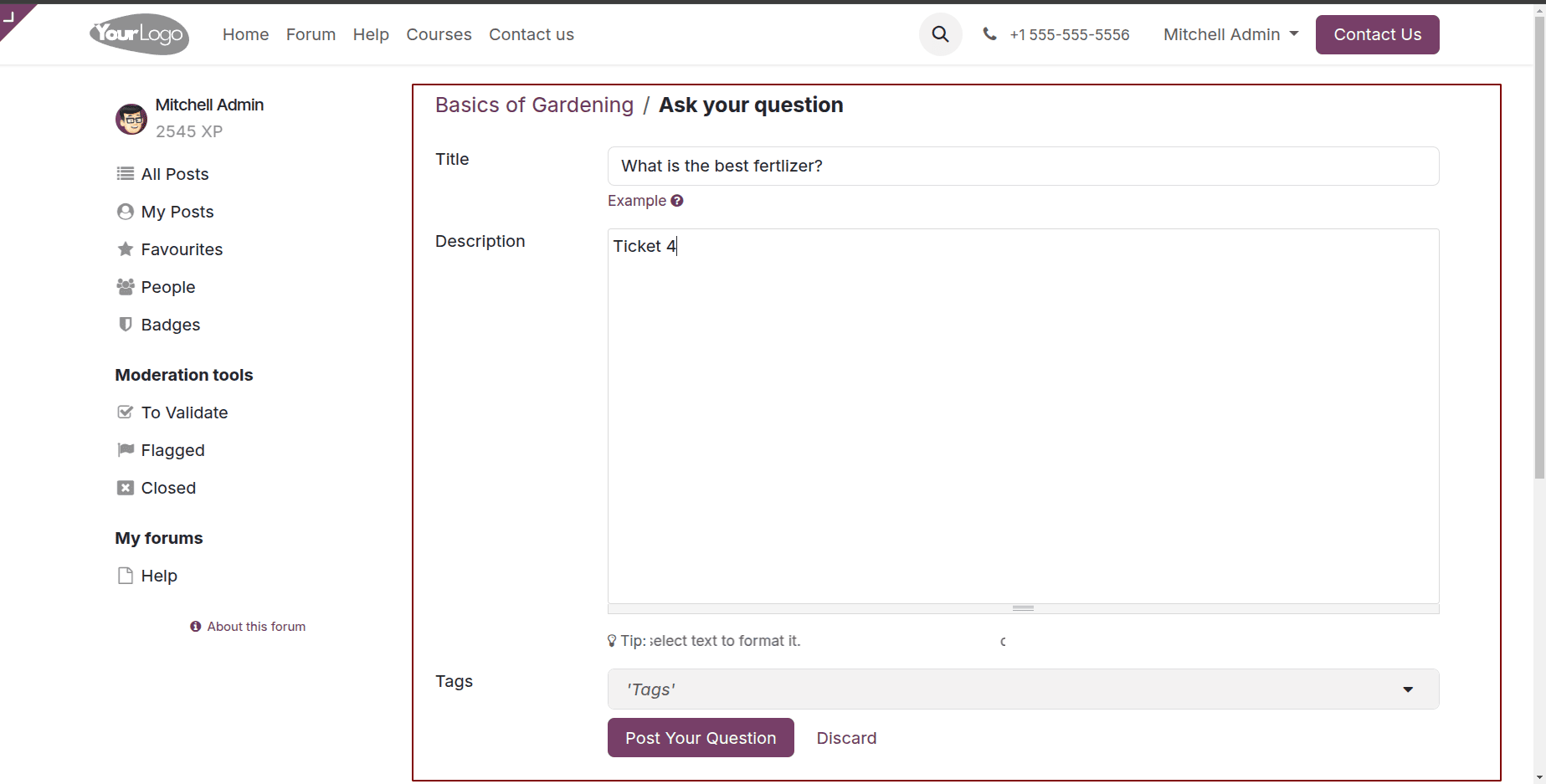Screen dimensions: 1546x784
Task: Open the Basics of Gardening breadcrumb link
Action: 534,105
